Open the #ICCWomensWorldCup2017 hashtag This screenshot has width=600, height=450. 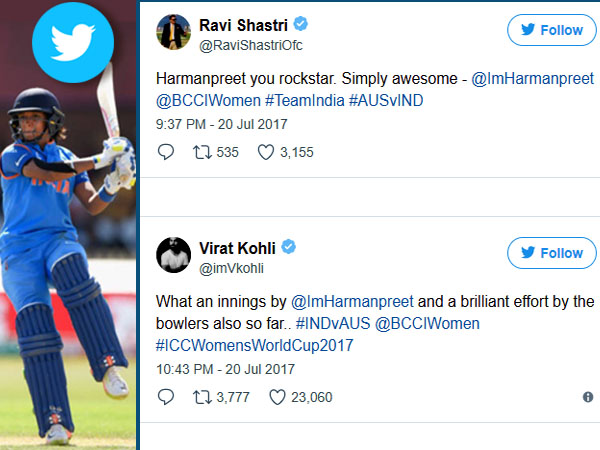click(x=254, y=345)
